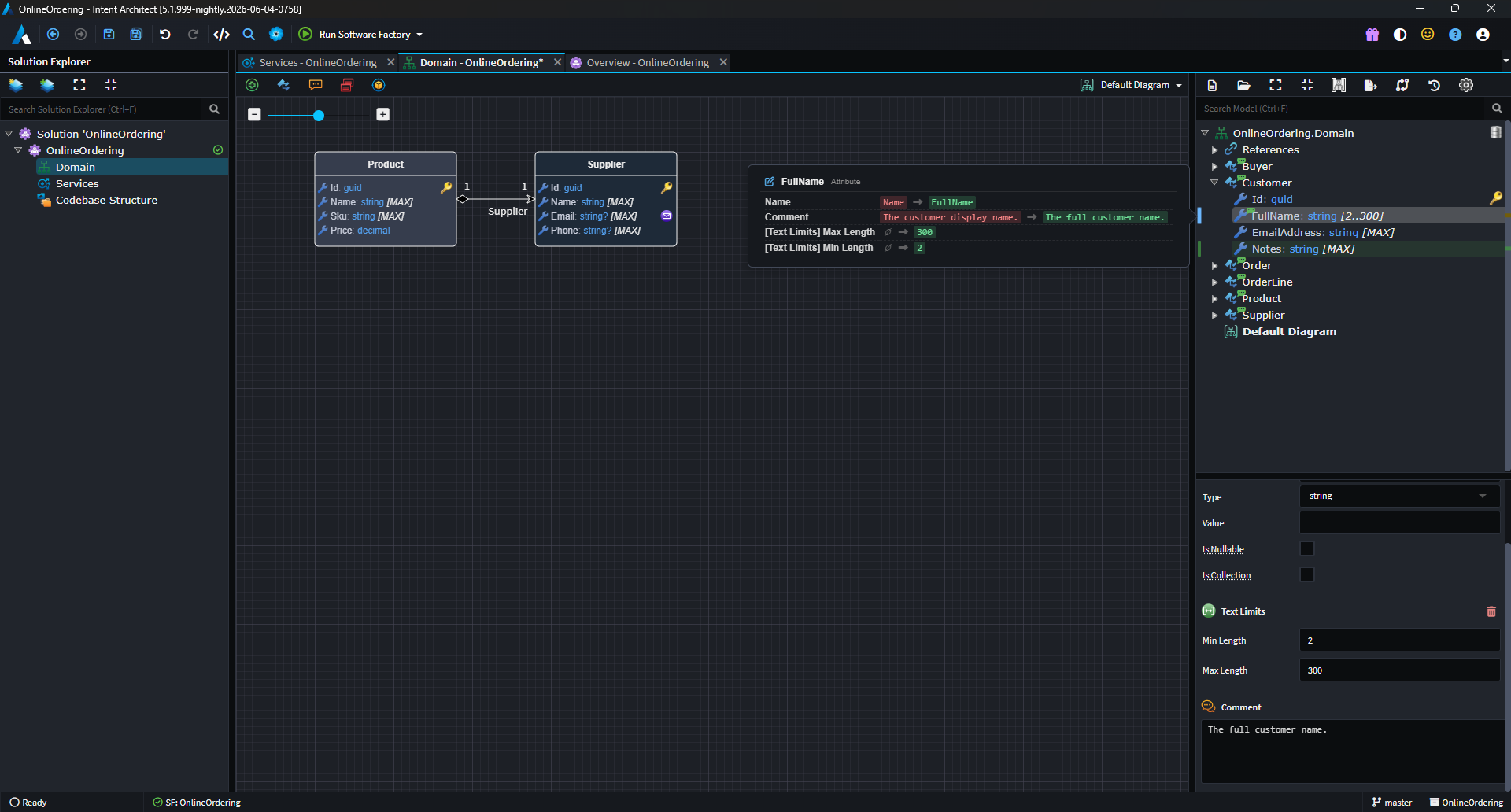Click the zoom out minus button
This screenshot has width=1511, height=812.
point(254,115)
